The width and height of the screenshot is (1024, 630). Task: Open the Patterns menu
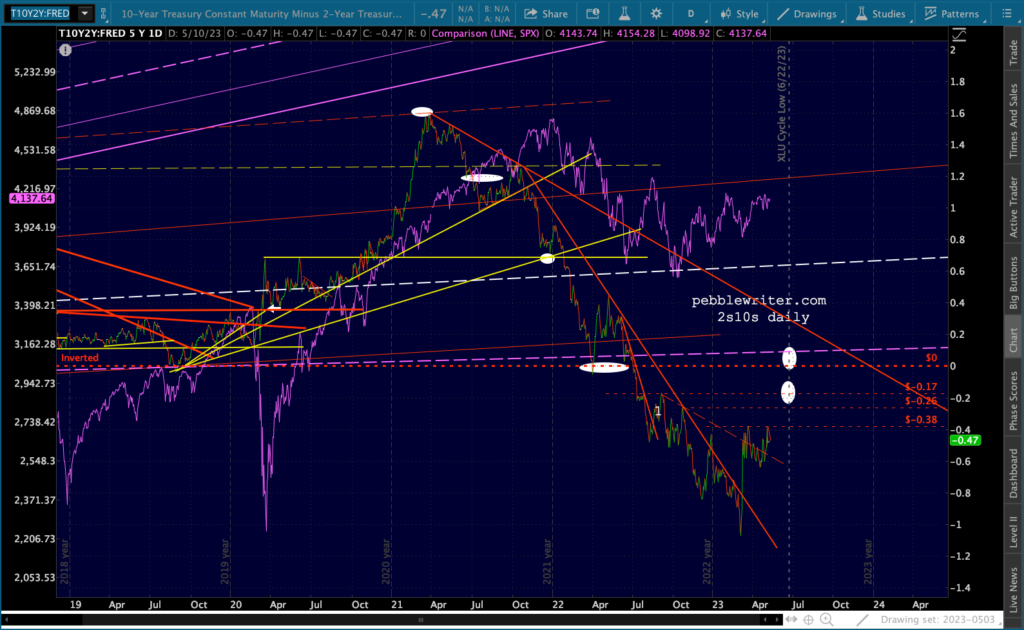952,14
